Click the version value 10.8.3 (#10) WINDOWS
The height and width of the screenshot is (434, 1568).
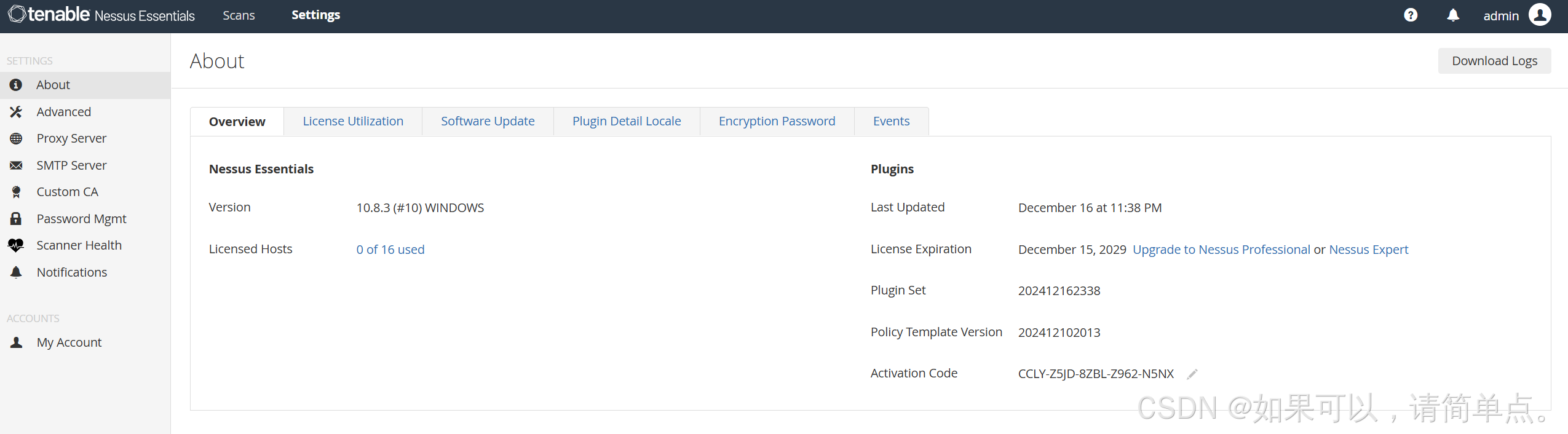[420, 208]
